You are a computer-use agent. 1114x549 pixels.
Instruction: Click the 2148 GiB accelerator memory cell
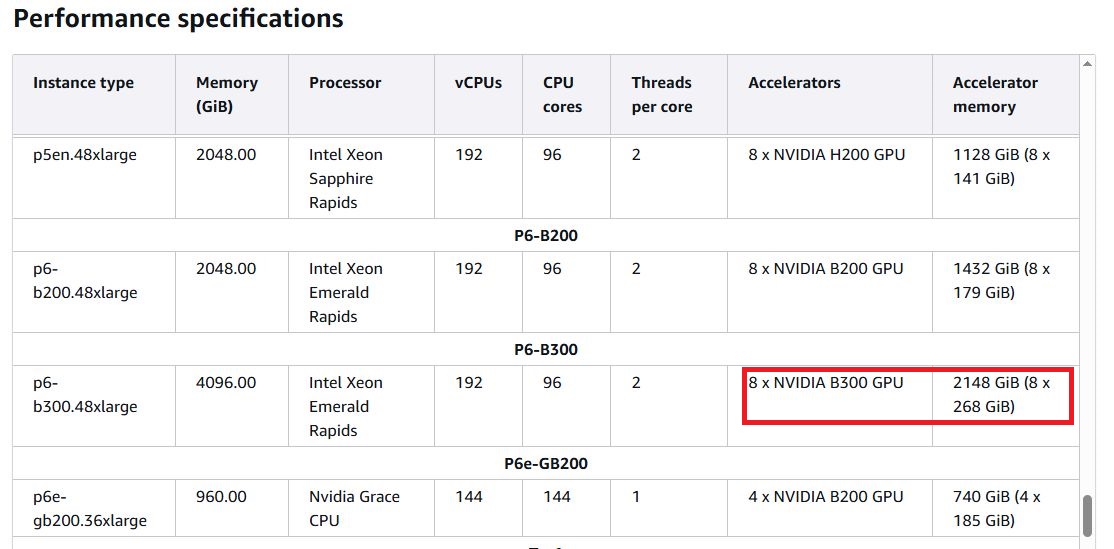click(x=1001, y=395)
